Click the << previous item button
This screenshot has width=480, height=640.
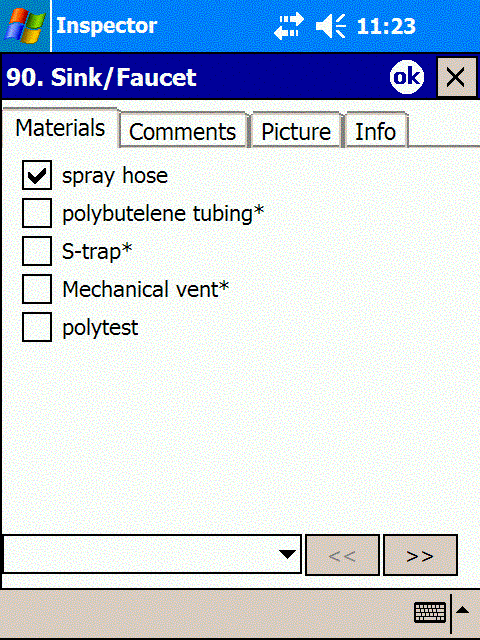point(342,555)
